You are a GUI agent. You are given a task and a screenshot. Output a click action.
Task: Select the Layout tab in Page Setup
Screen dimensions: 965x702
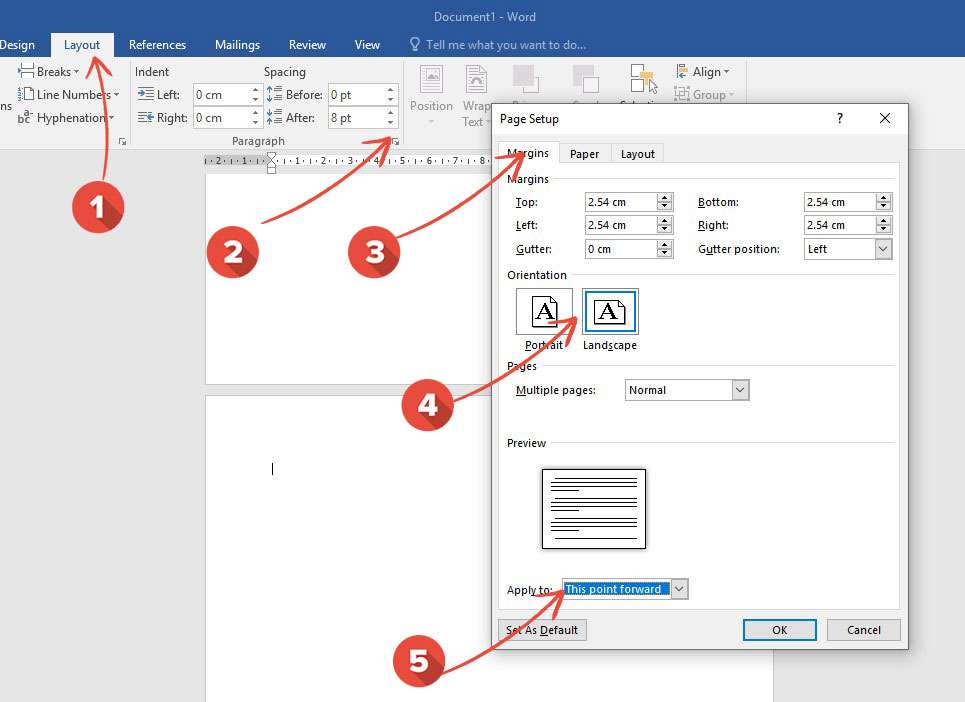[638, 154]
